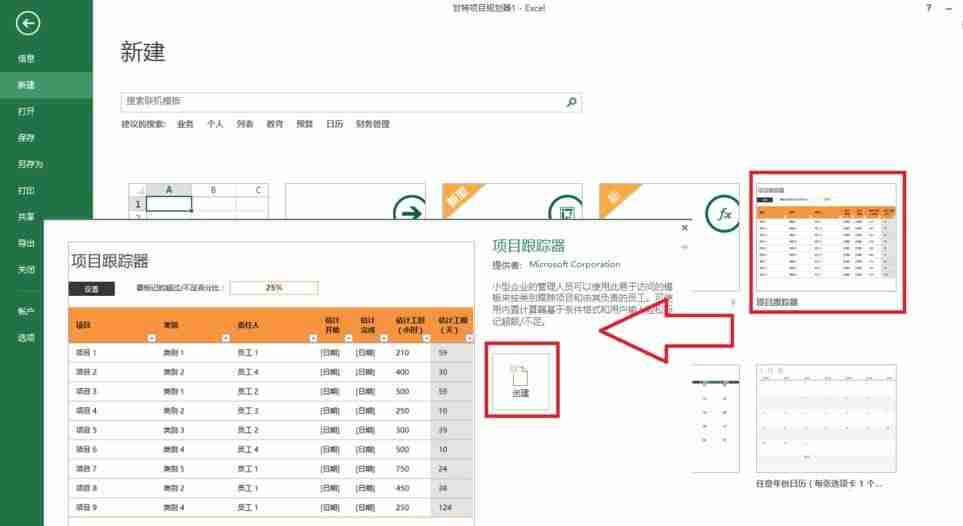Open the 打开 page in the sidebar
963x526 pixels.
tap(26, 111)
